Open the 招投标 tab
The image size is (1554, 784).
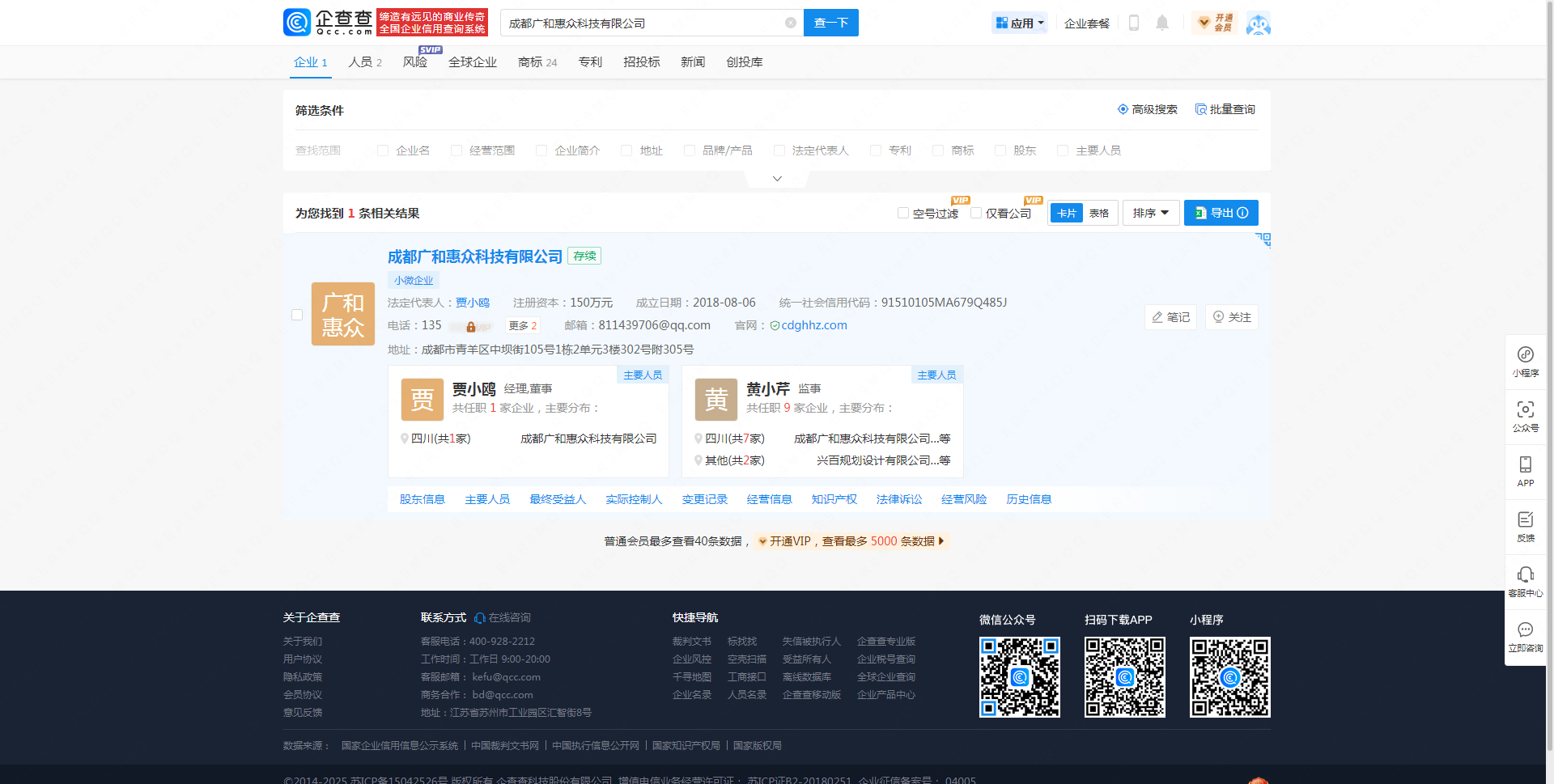coord(642,62)
